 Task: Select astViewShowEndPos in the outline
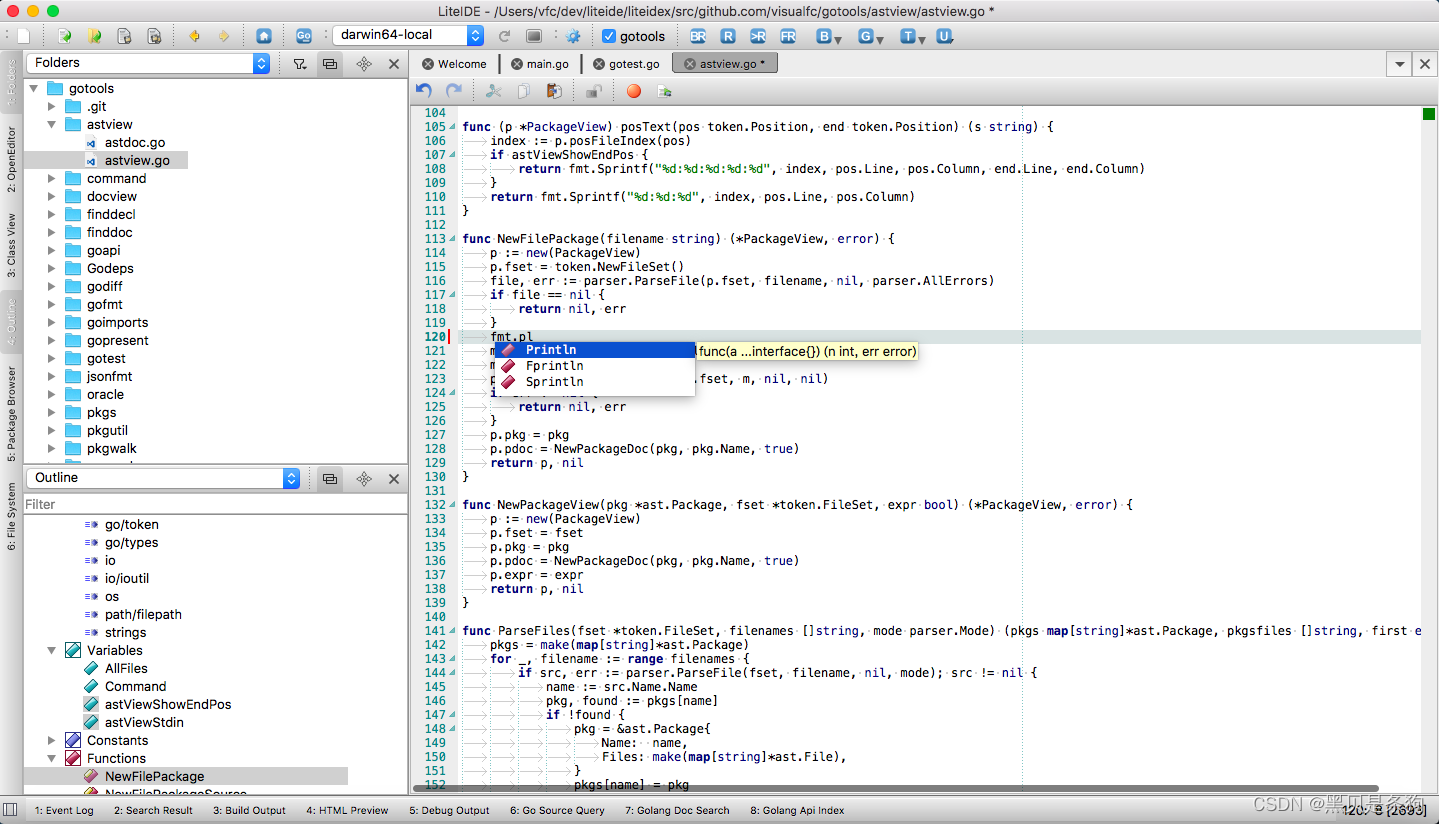coord(168,705)
